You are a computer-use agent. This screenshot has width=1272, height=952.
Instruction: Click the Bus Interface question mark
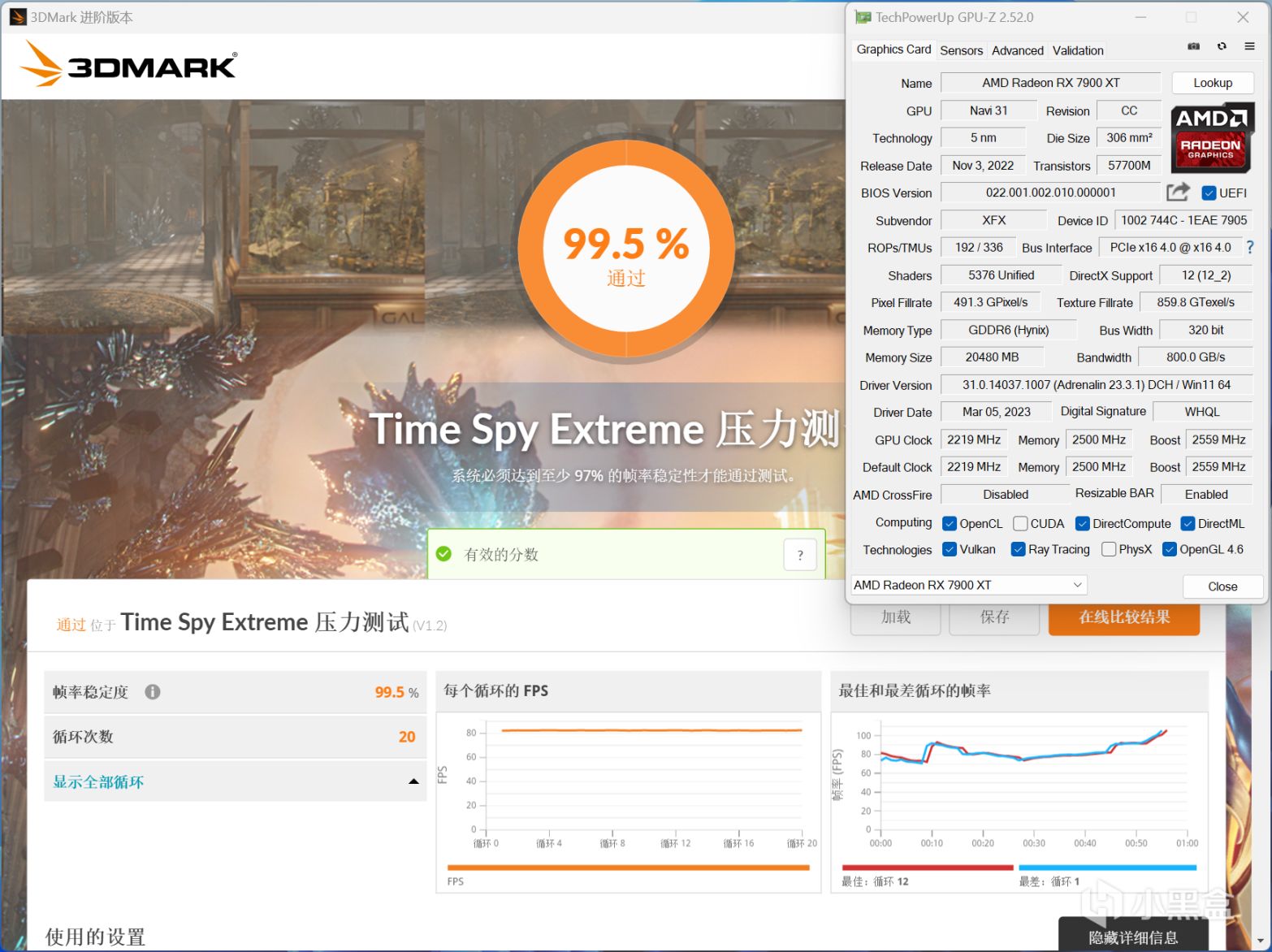click(x=1250, y=248)
